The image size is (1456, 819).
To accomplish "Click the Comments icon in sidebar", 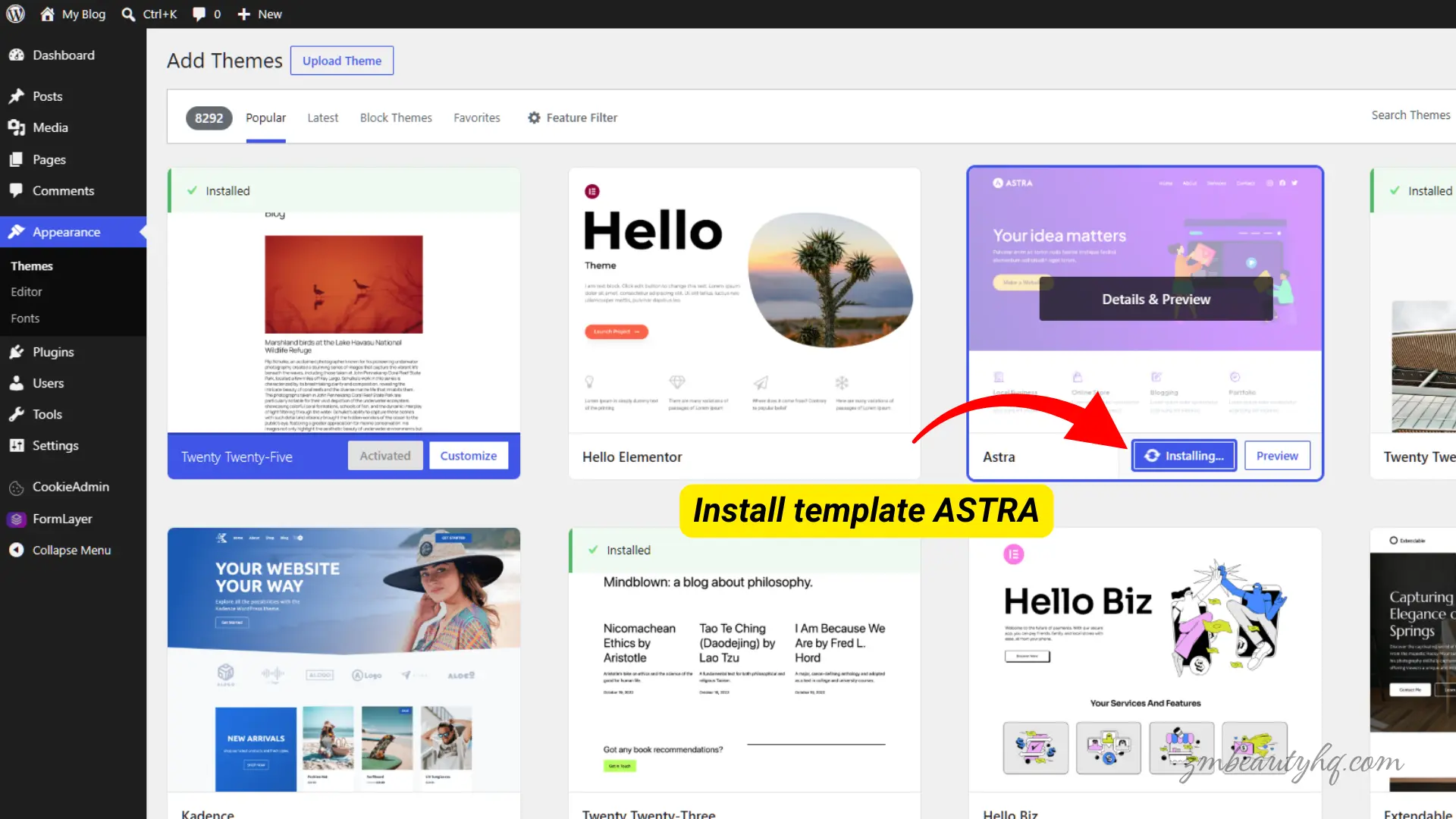I will point(16,190).
